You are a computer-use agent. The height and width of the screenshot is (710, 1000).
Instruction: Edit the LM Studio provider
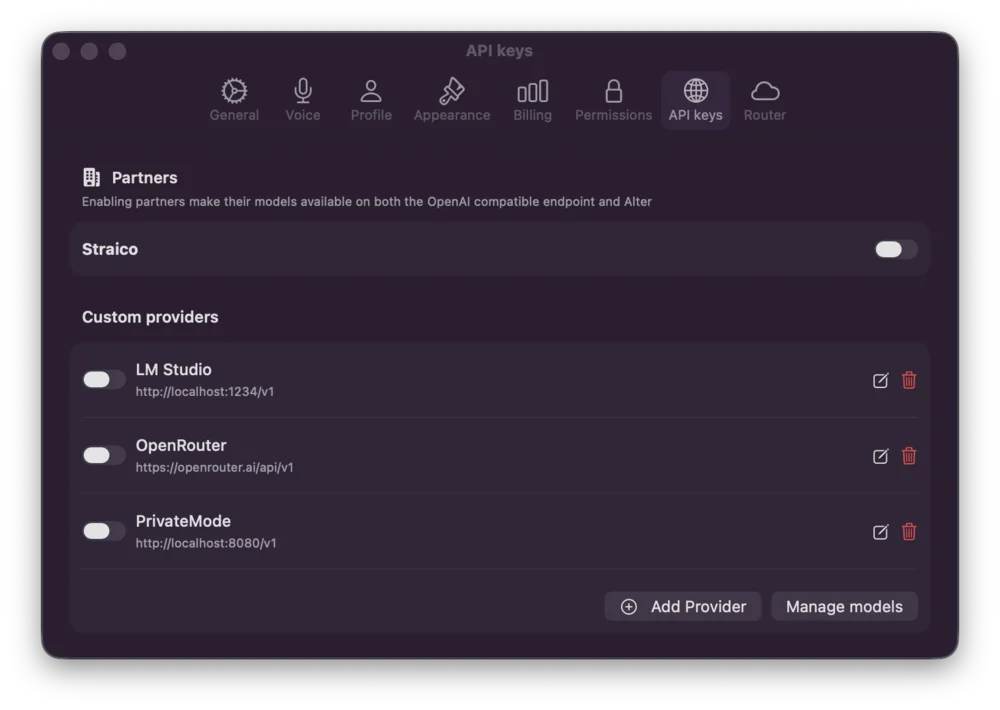(x=880, y=380)
